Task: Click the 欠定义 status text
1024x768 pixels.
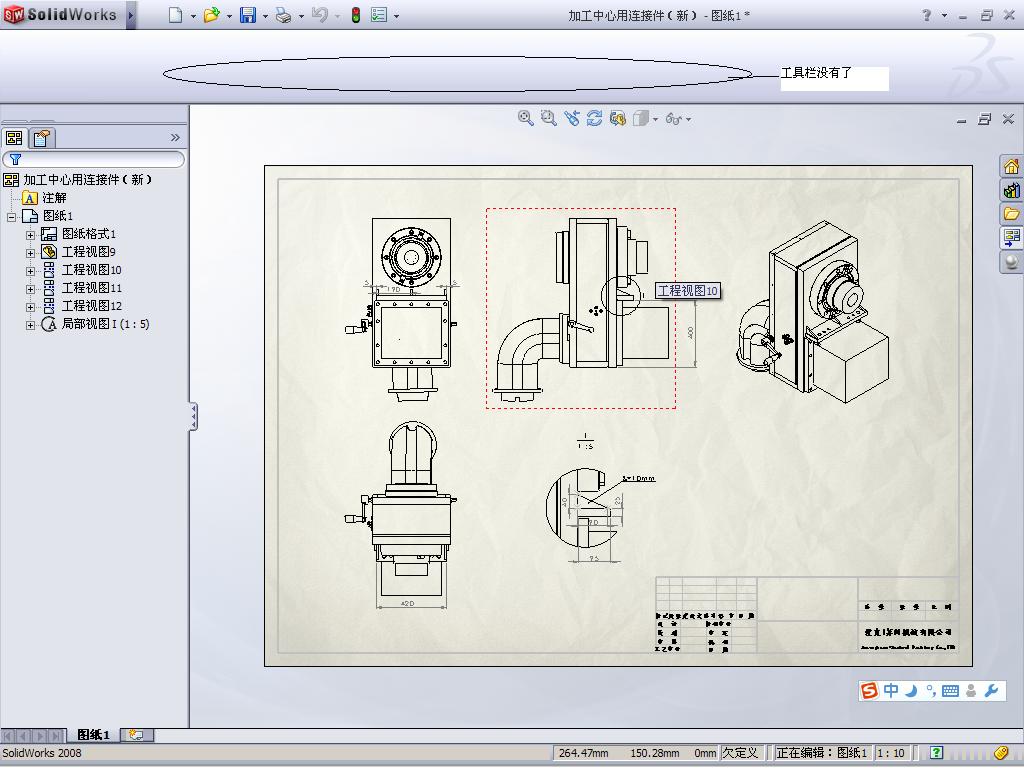Action: [741, 753]
